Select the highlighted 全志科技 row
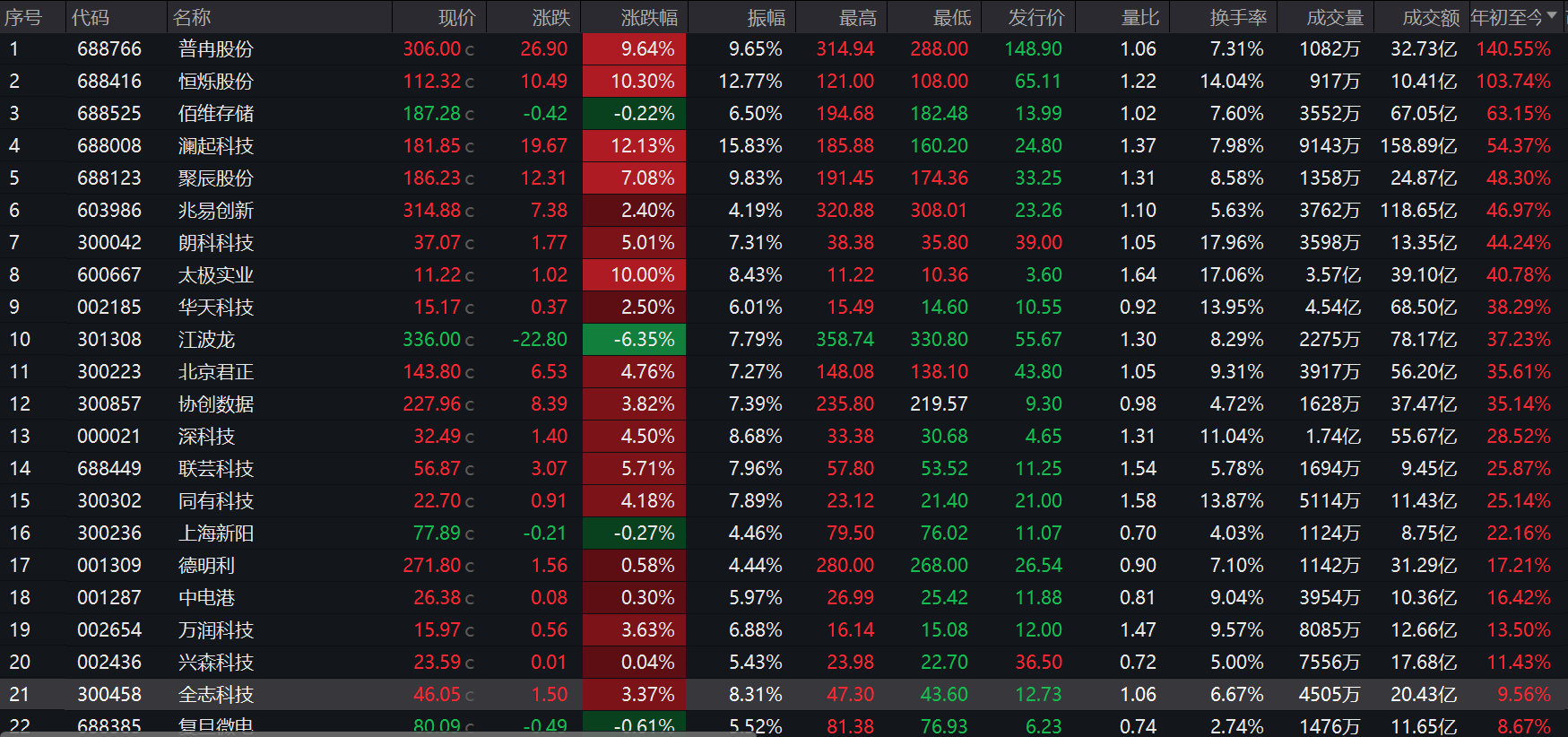This screenshot has width=1568, height=737. click(216, 695)
